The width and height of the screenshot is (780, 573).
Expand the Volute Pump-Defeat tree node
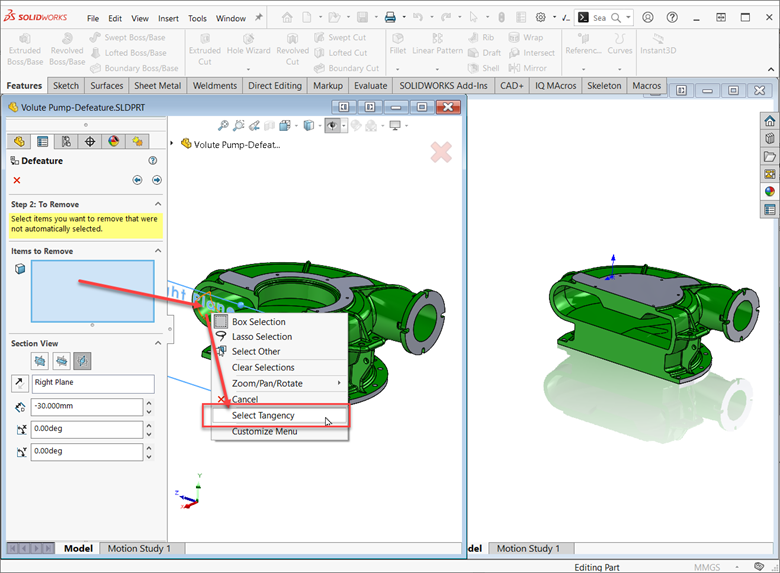point(172,143)
